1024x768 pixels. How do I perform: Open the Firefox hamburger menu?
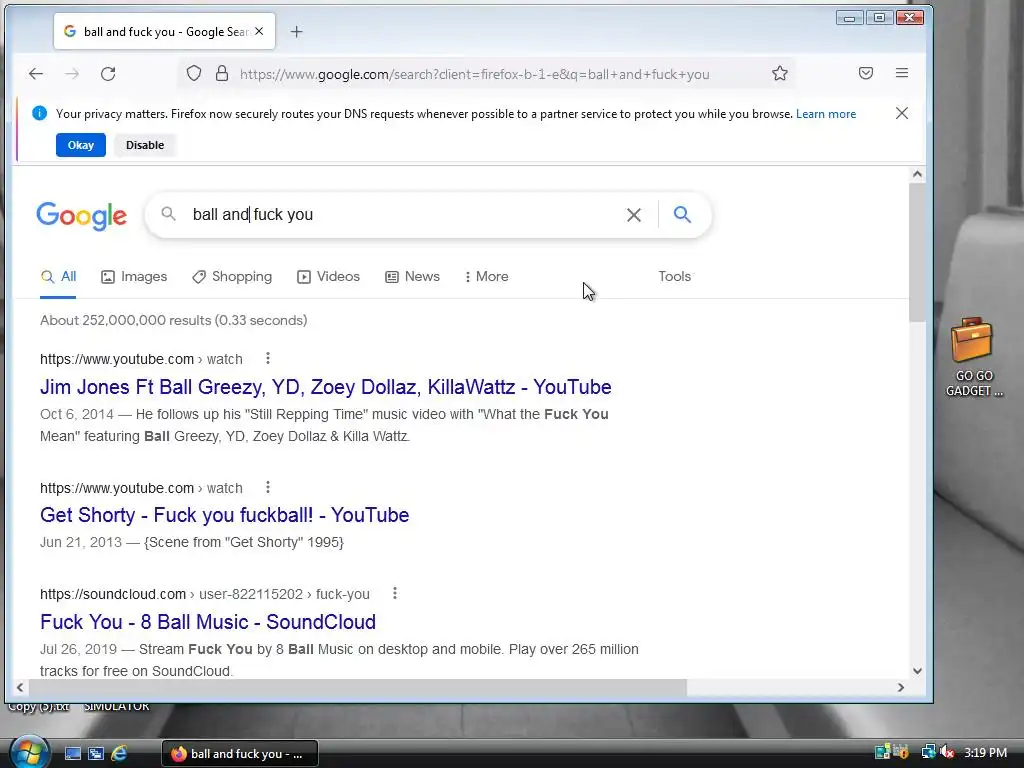pos(902,73)
